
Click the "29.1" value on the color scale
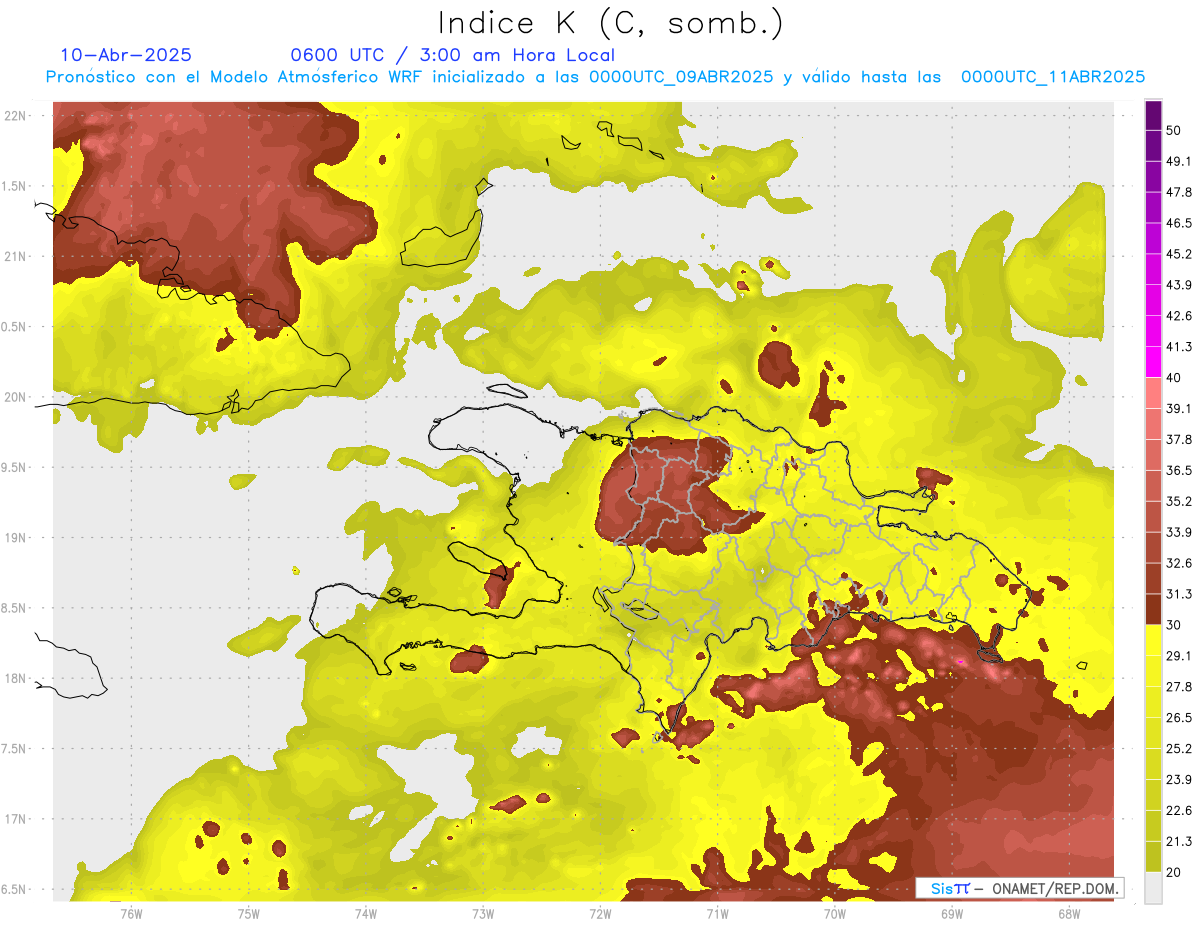click(x=1179, y=656)
